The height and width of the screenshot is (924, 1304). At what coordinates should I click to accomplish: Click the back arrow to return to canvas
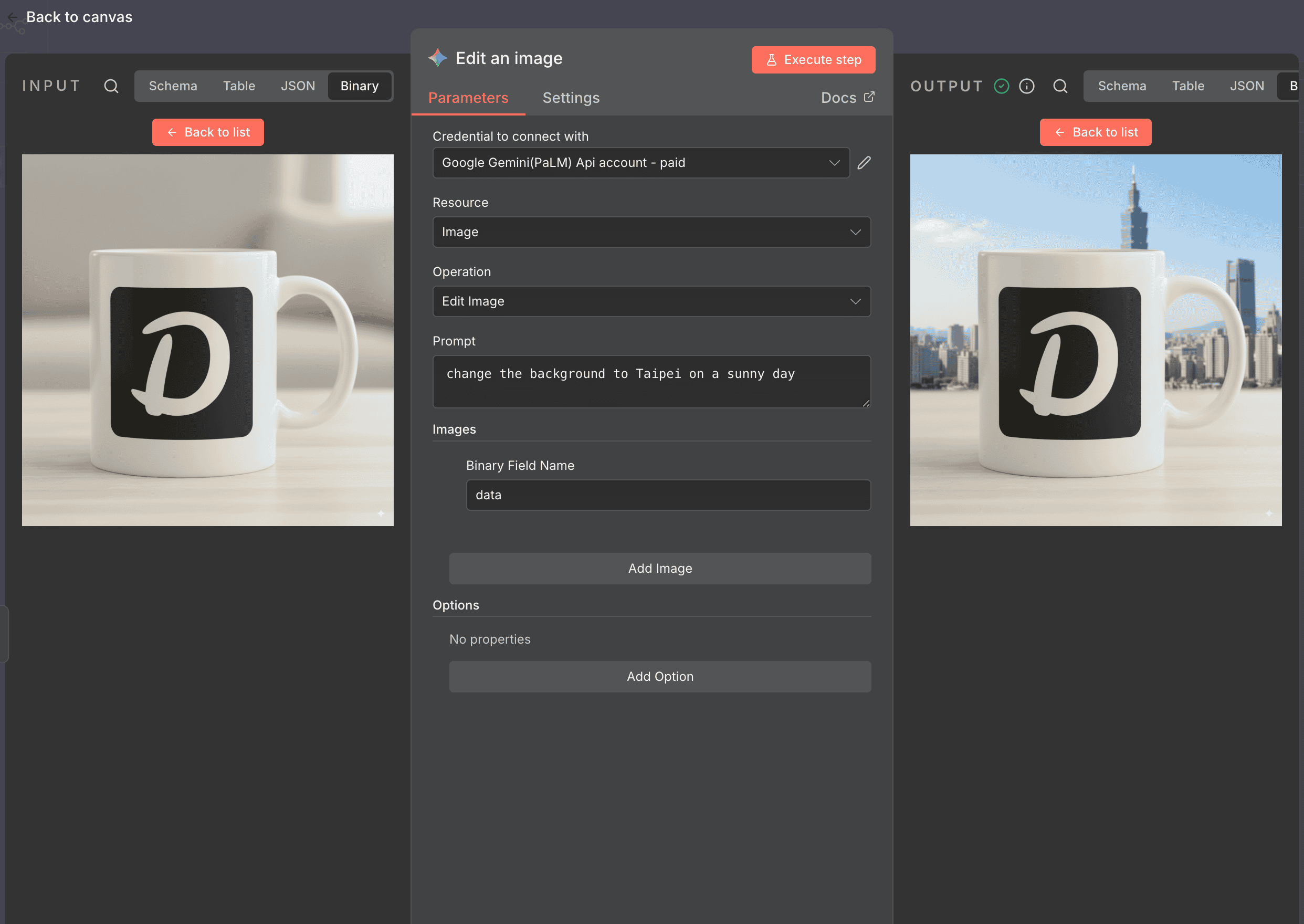[13, 17]
